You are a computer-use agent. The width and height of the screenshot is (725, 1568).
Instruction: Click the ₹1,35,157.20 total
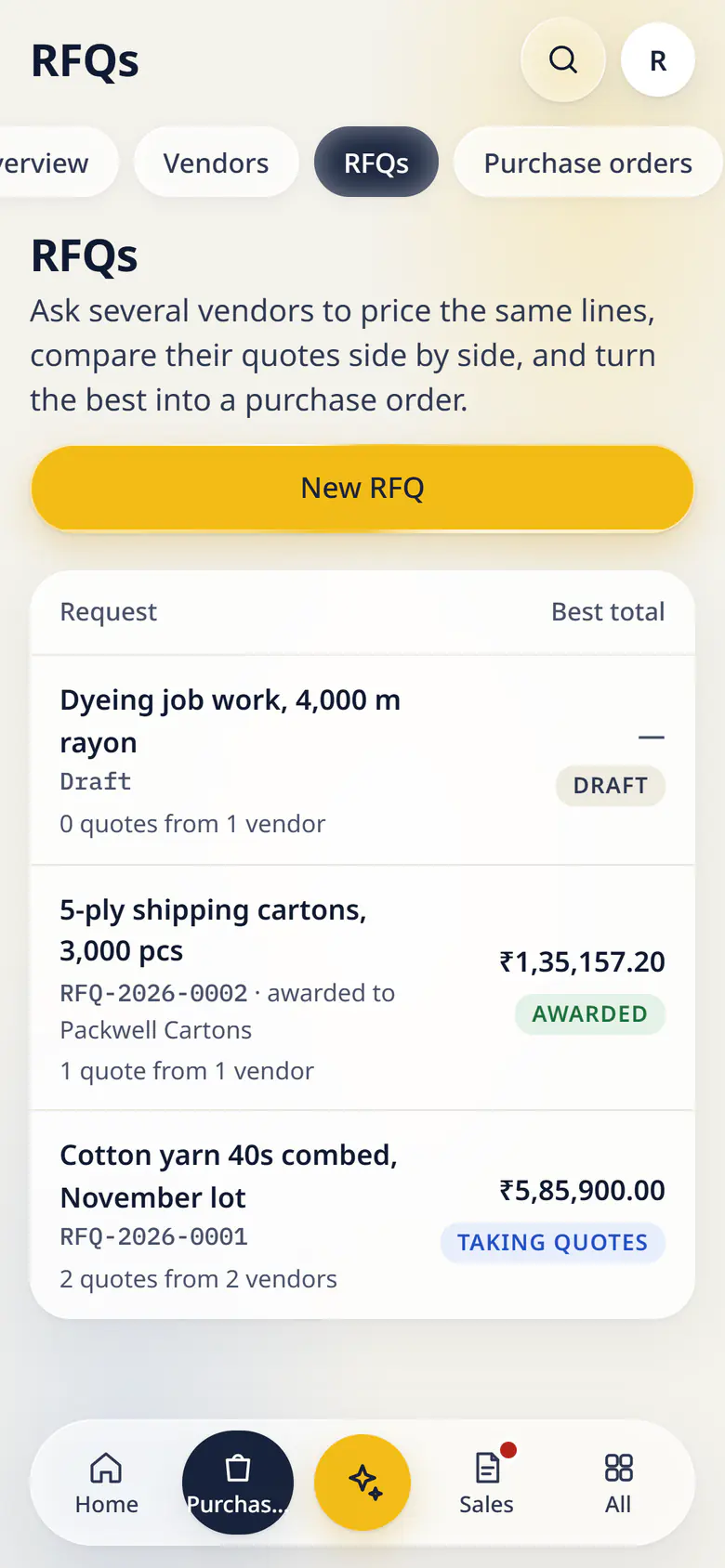coord(583,961)
